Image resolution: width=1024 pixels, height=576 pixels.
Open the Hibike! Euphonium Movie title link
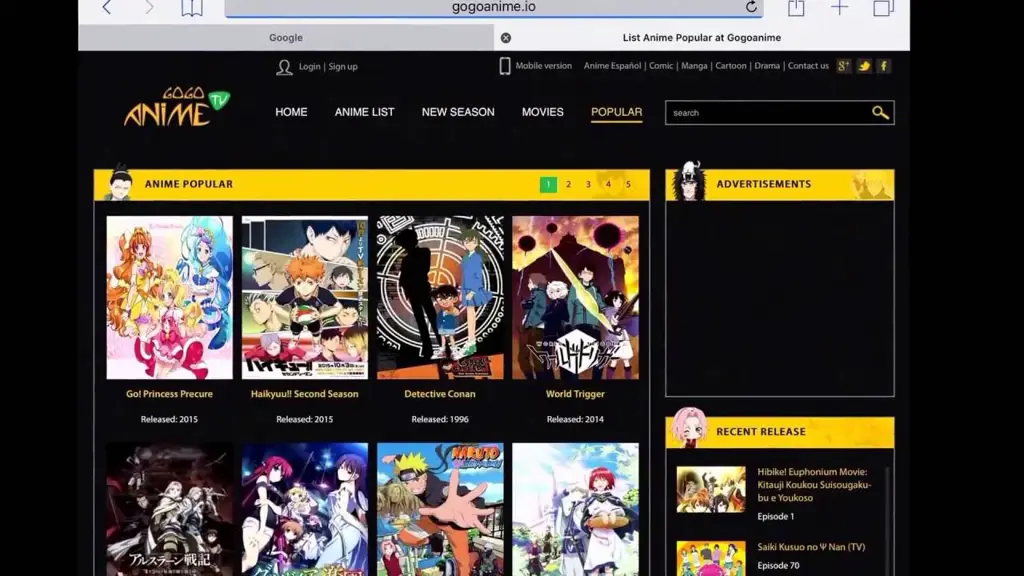pyautogui.click(x=814, y=485)
